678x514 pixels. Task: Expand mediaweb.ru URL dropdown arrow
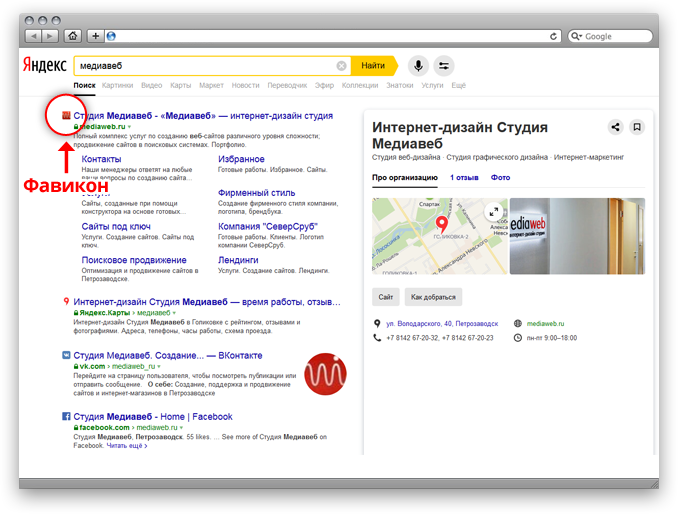tap(129, 127)
